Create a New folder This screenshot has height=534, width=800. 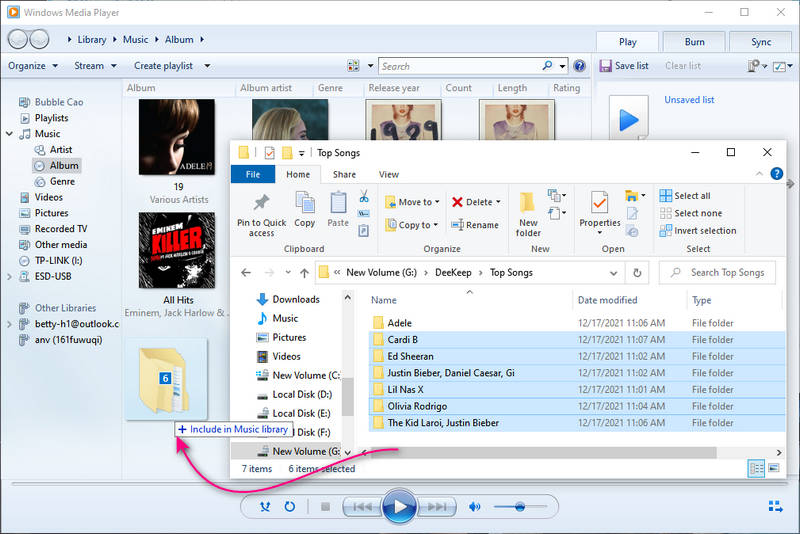click(528, 215)
